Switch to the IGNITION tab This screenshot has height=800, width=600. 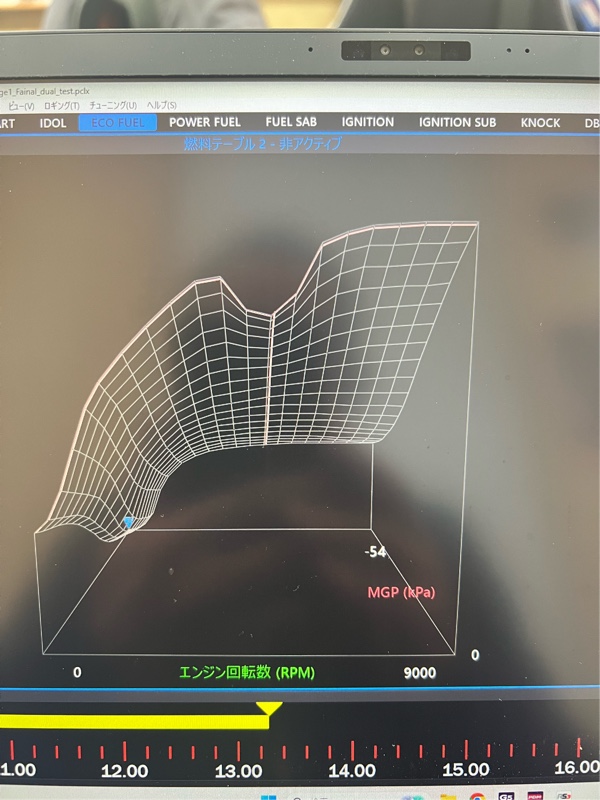coord(368,122)
